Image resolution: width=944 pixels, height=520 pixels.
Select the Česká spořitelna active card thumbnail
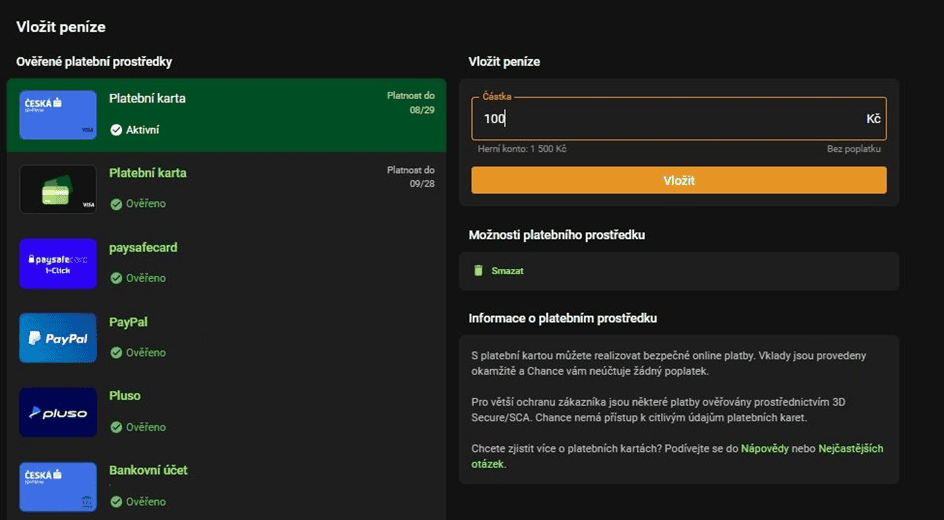pyautogui.click(x=58, y=115)
